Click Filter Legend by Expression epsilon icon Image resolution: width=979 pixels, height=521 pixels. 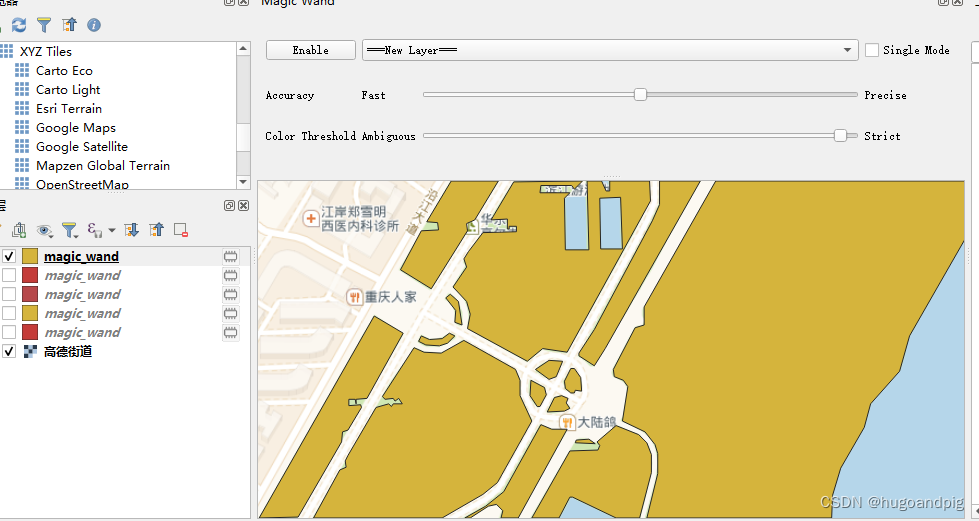95,230
